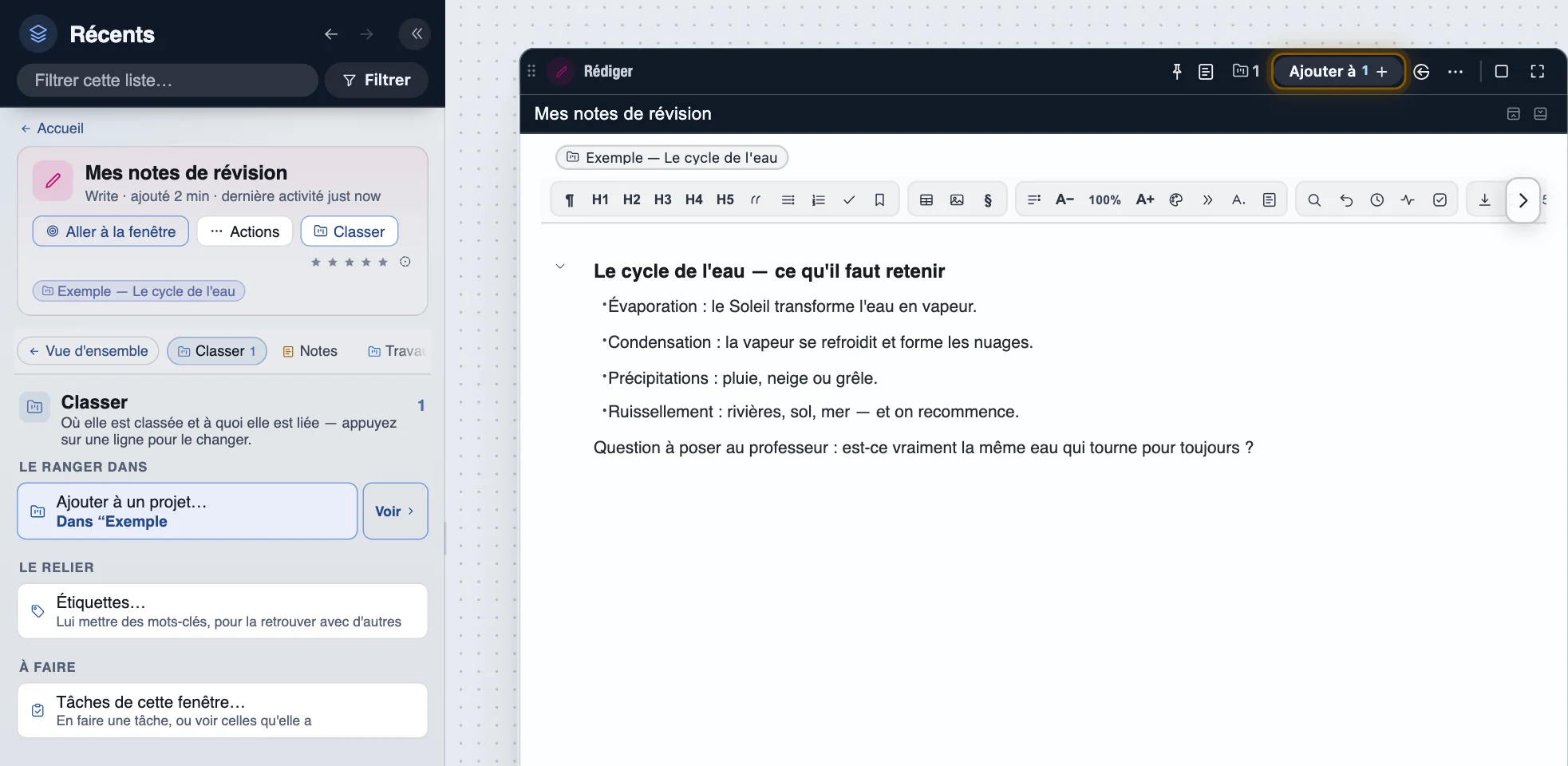Screen dimensions: 1568x766
Task: Insert a section symbol (§)
Action: [988, 200]
